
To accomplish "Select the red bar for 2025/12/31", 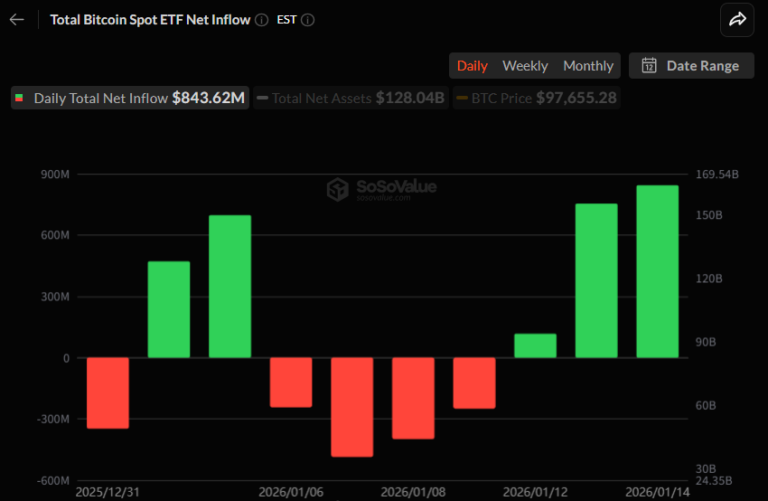I will tap(108, 393).
